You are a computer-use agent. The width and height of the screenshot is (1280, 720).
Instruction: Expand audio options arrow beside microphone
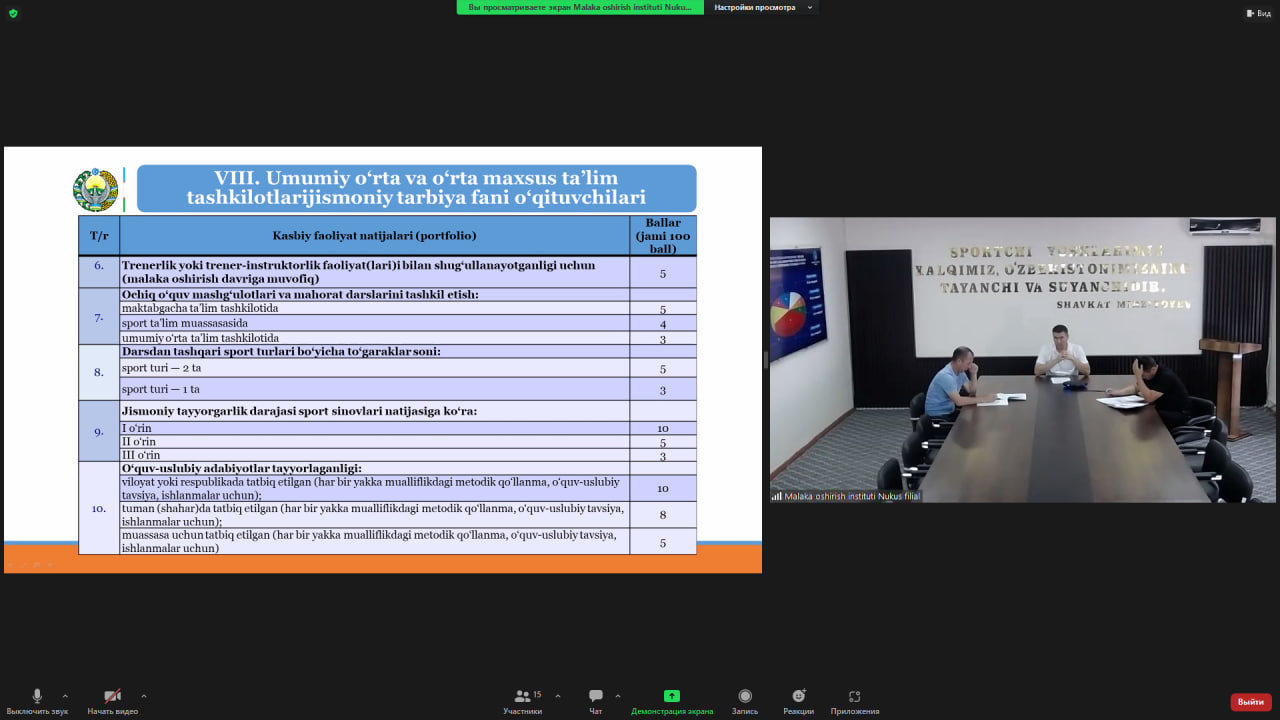click(x=65, y=696)
